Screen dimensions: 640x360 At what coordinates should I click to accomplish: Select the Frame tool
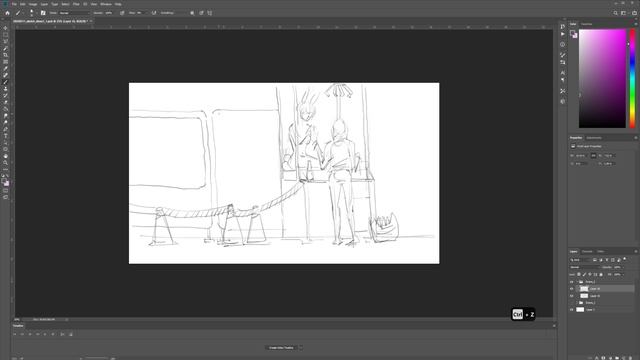(5, 62)
